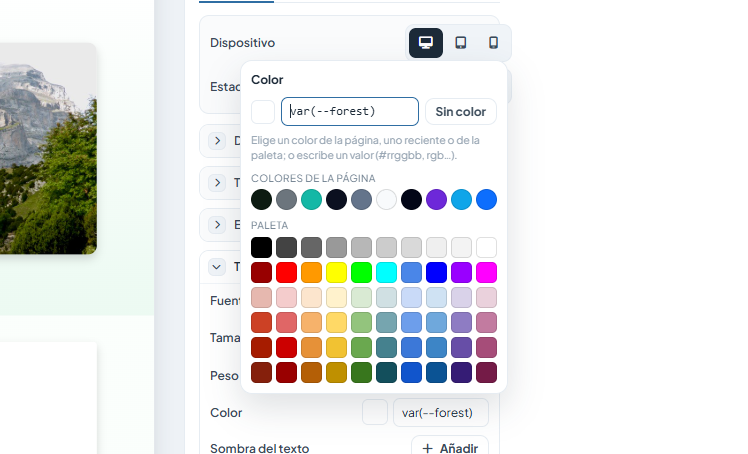The image size is (748, 454).
Task: Click the var(--forest) color text field in popup
Action: [x=350, y=112]
